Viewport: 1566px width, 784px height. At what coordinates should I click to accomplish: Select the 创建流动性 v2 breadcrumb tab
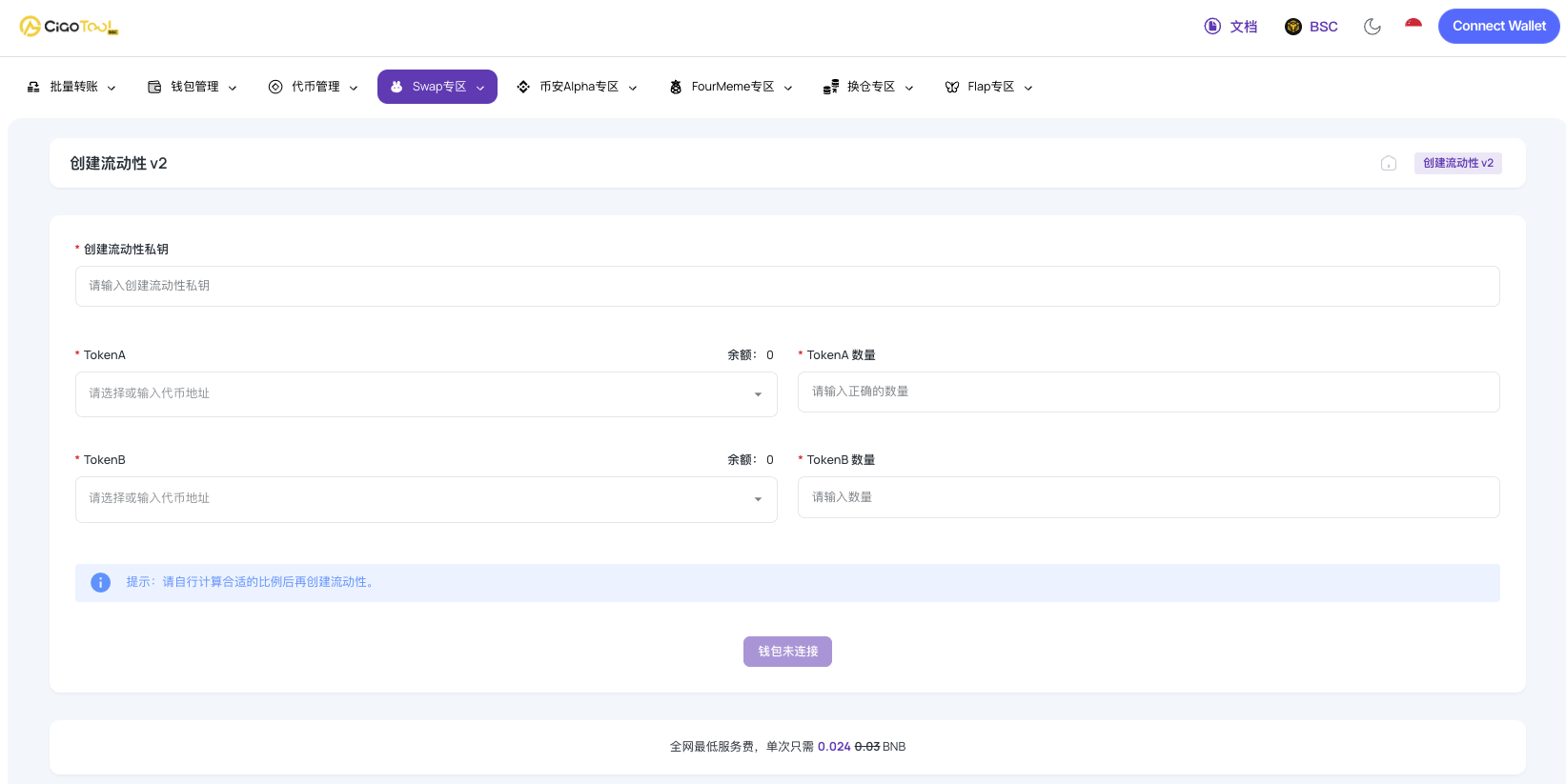tap(1457, 163)
